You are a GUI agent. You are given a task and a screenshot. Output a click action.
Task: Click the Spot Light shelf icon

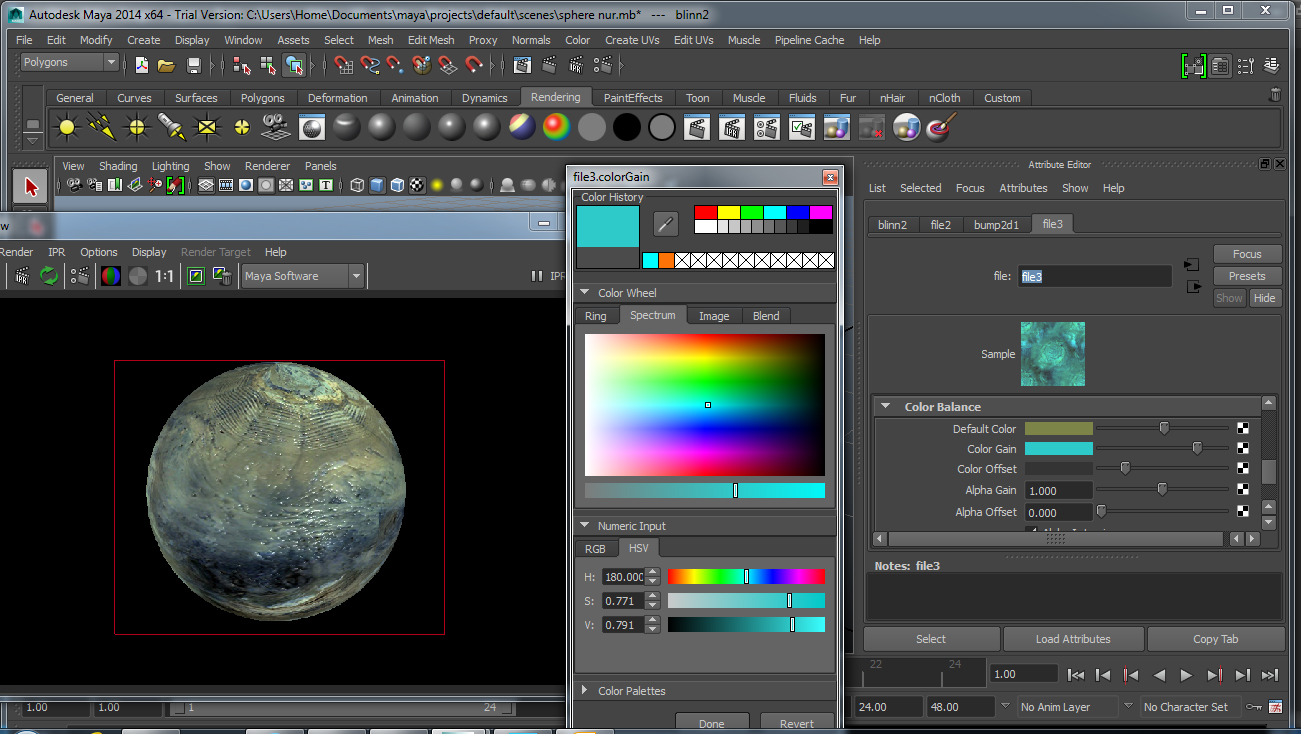(171, 127)
